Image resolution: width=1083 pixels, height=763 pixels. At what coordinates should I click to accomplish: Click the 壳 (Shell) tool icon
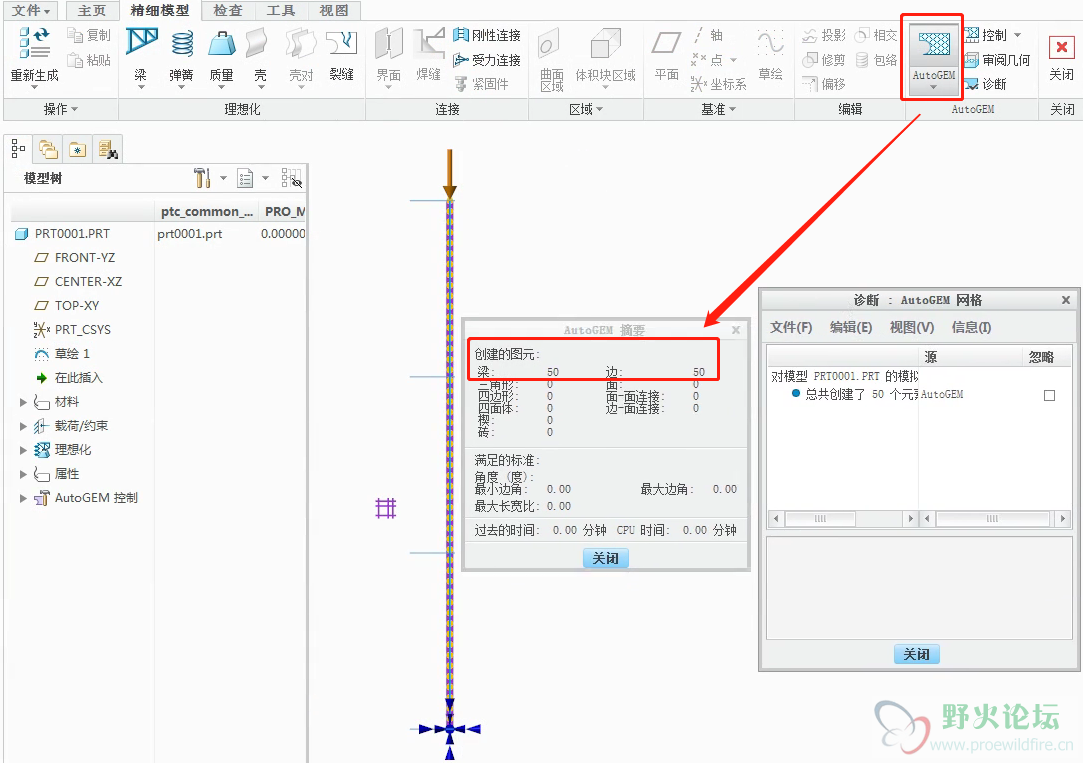click(x=260, y=44)
